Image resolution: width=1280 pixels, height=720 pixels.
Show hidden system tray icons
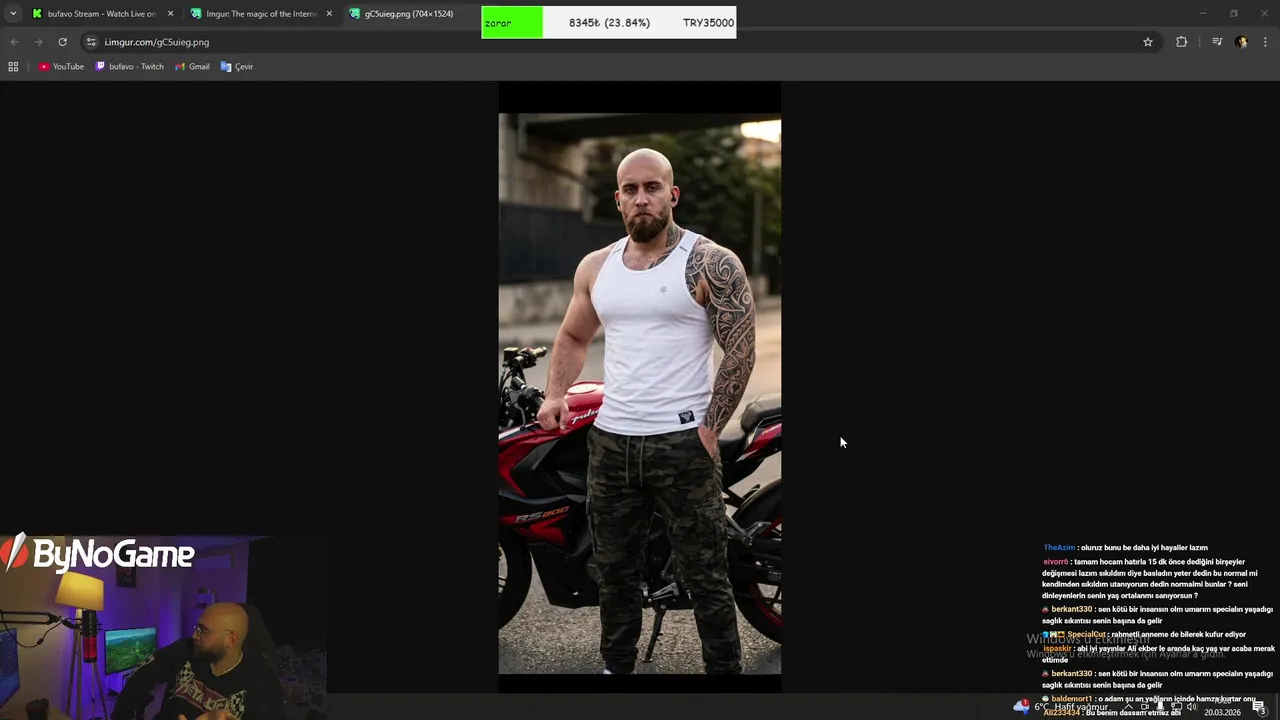[1128, 707]
